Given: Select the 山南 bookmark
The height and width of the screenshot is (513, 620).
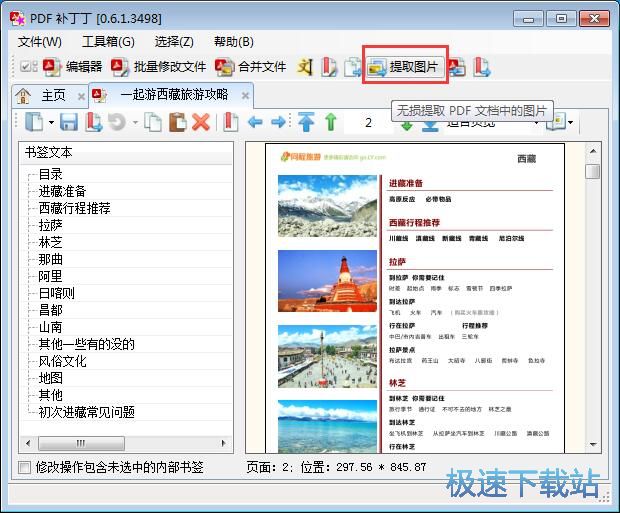Looking at the screenshot, I should tap(50, 327).
